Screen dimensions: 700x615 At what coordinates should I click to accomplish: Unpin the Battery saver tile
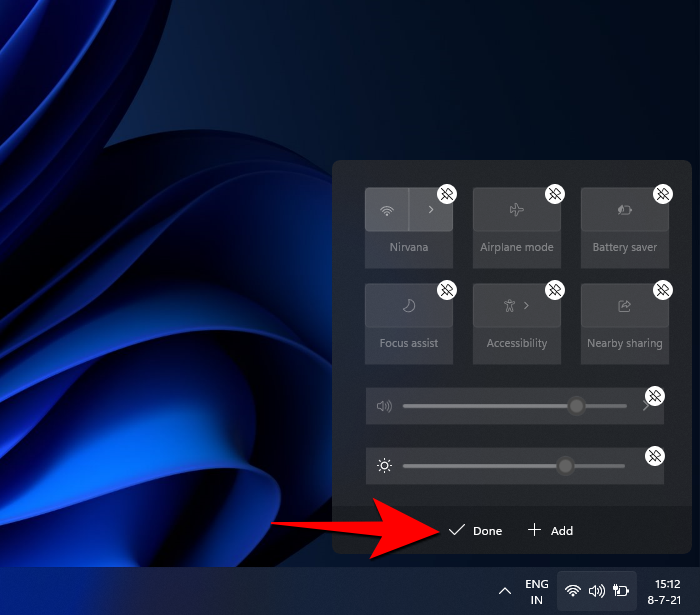click(662, 194)
